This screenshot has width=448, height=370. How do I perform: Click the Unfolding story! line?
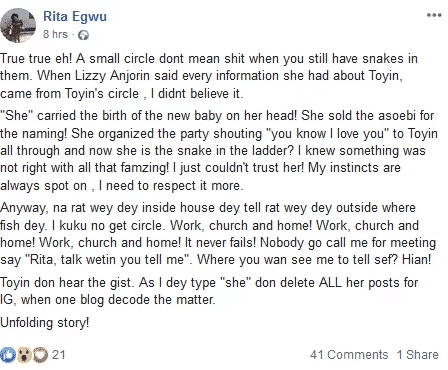[45, 323]
